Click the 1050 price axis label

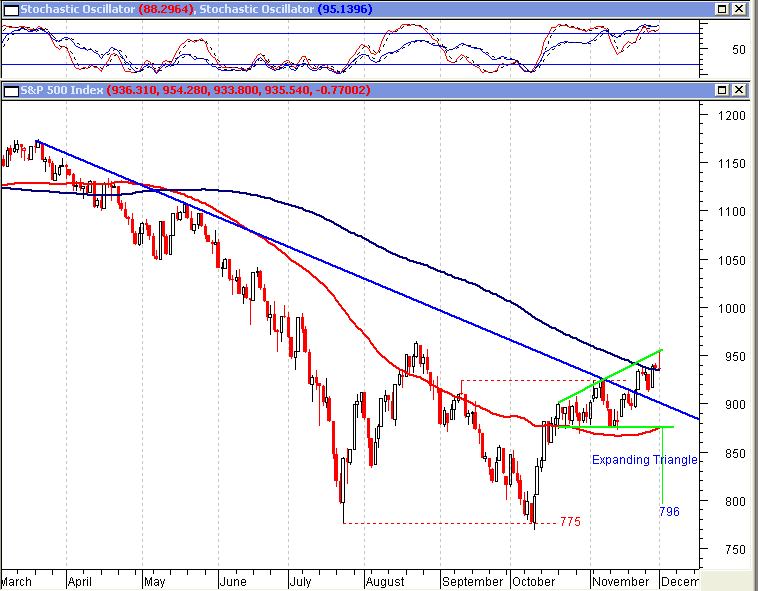coord(731,260)
